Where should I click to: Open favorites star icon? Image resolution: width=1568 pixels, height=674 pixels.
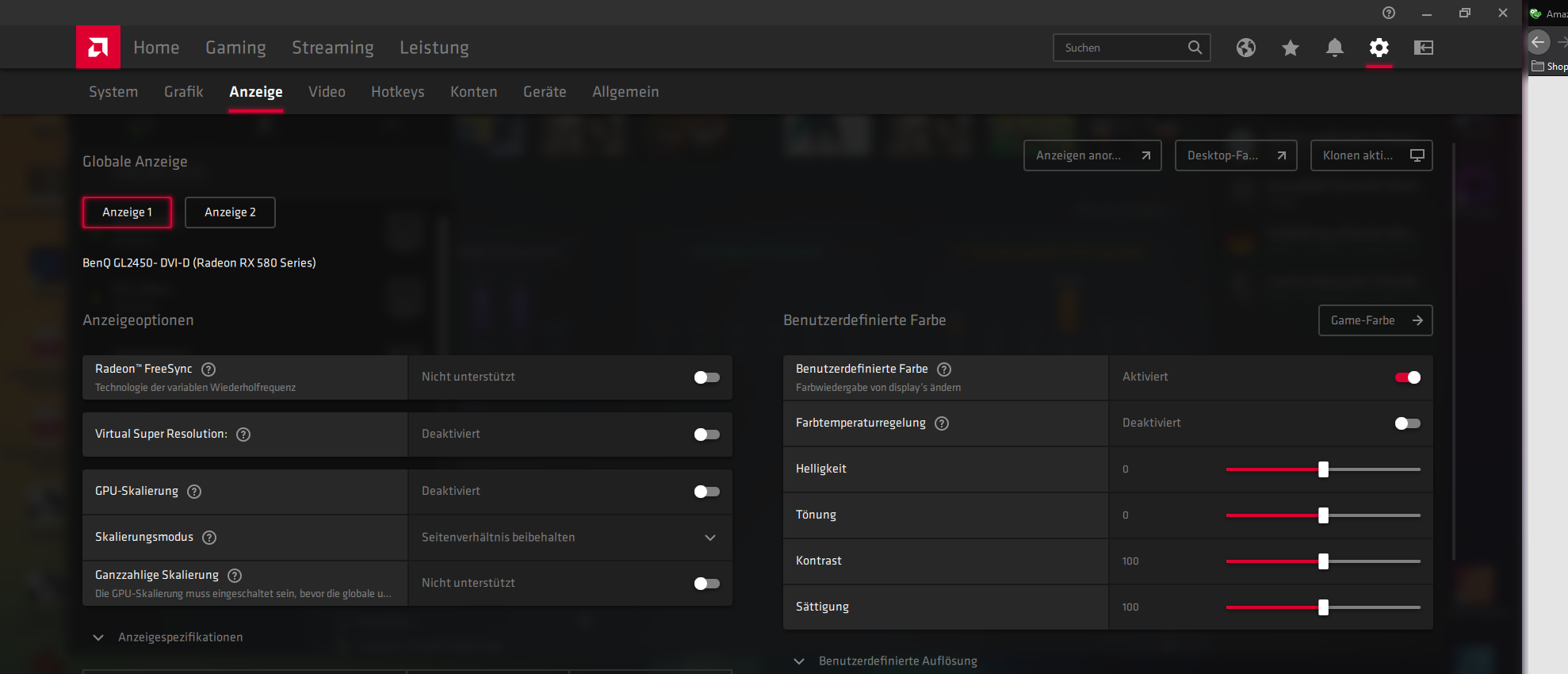tap(1291, 48)
